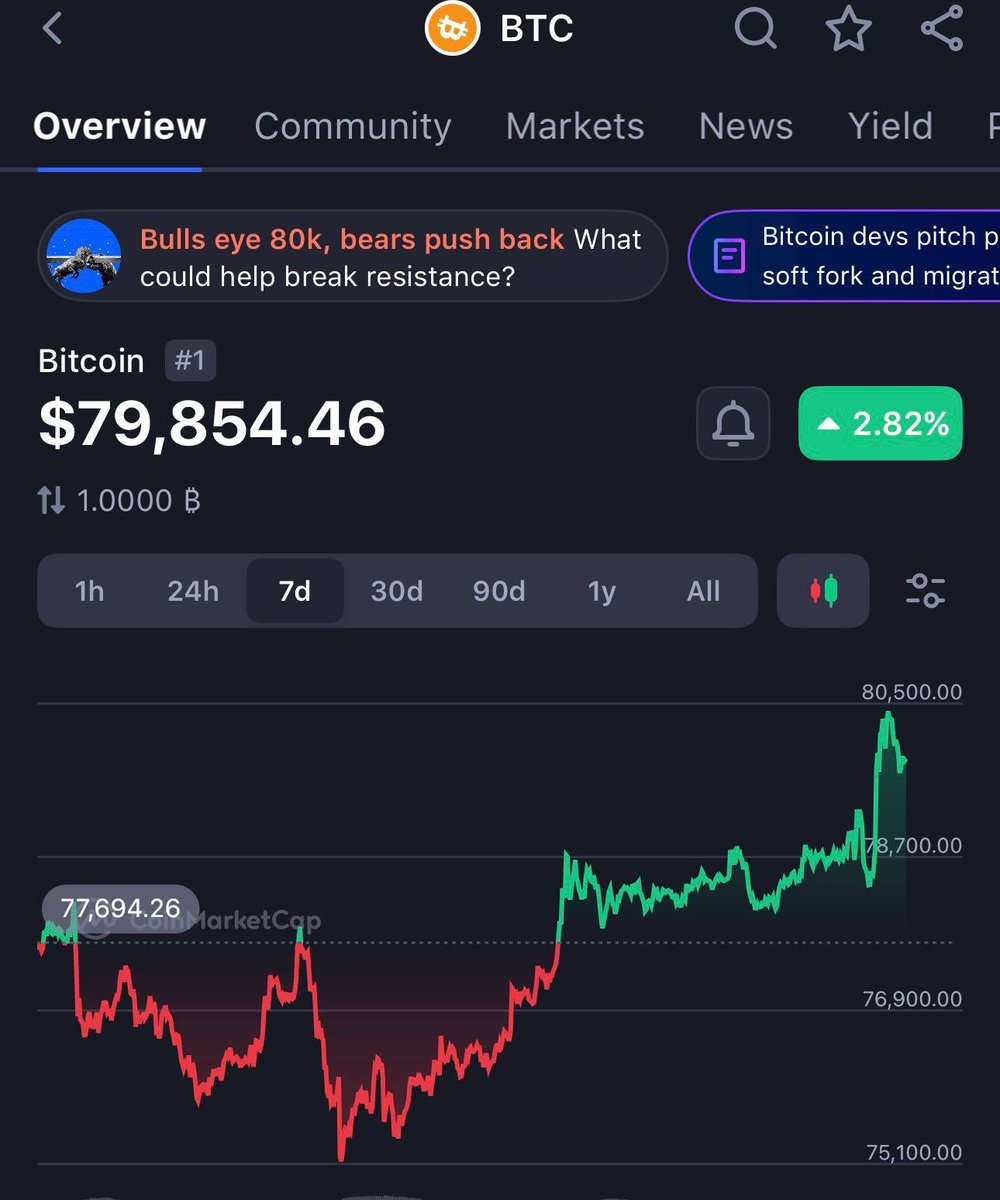Switch to the Community tab
The width and height of the screenshot is (1000, 1200).
click(352, 126)
